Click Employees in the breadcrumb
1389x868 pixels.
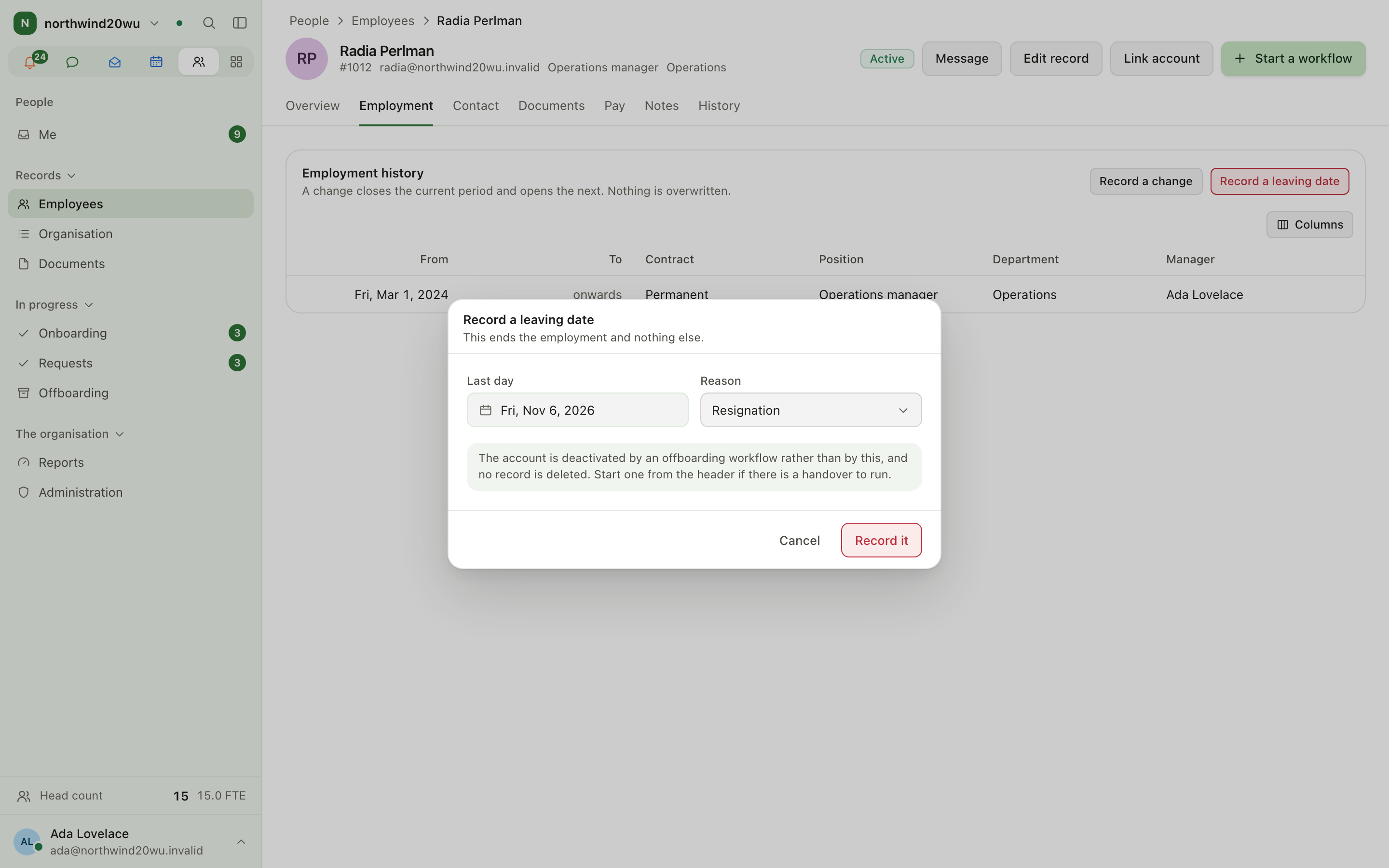click(x=383, y=21)
